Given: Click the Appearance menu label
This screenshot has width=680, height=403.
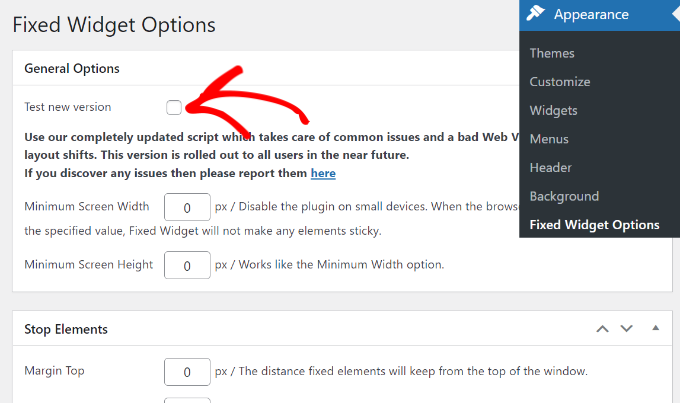Looking at the screenshot, I should [x=591, y=14].
